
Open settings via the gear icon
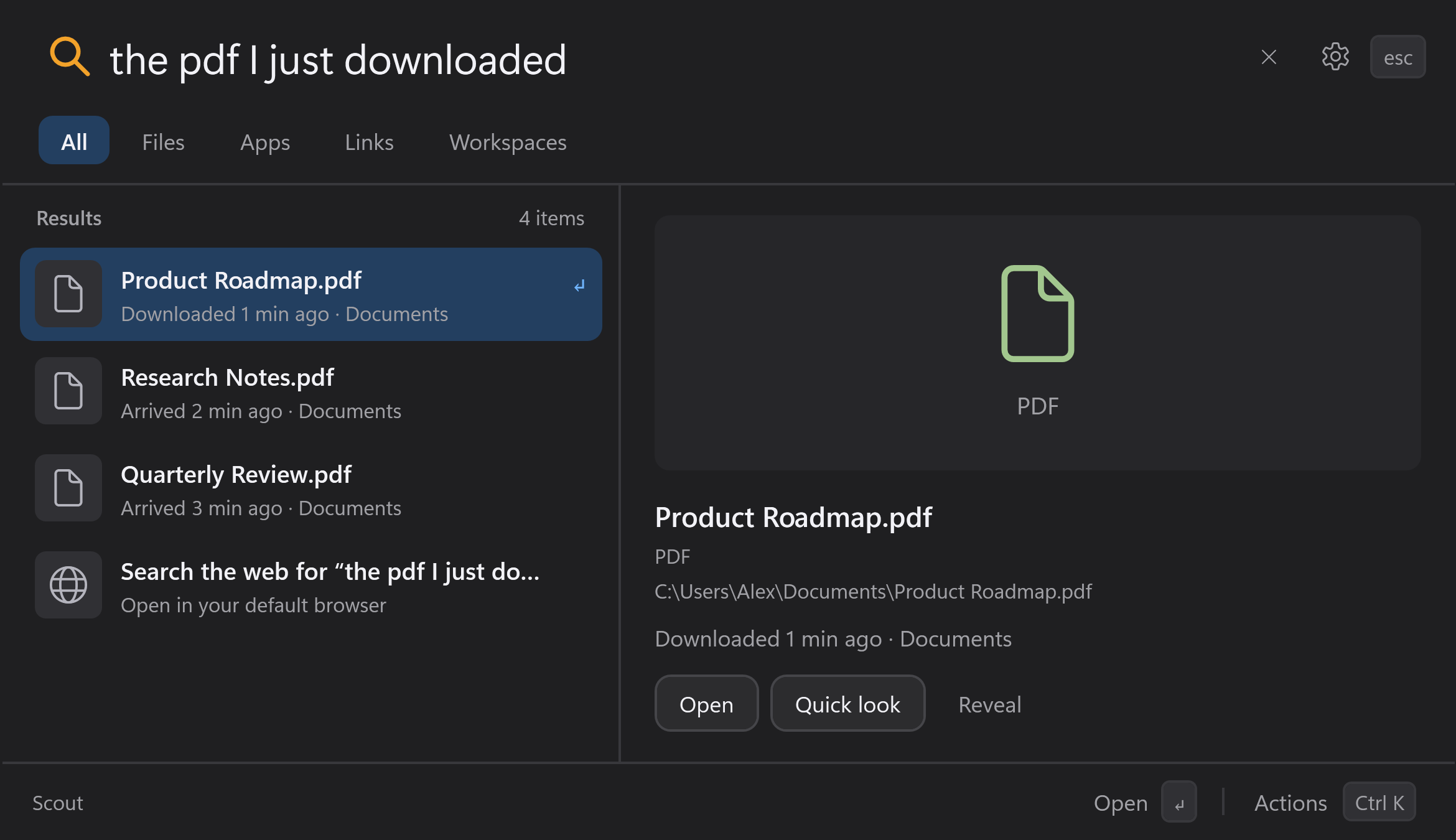click(1335, 57)
